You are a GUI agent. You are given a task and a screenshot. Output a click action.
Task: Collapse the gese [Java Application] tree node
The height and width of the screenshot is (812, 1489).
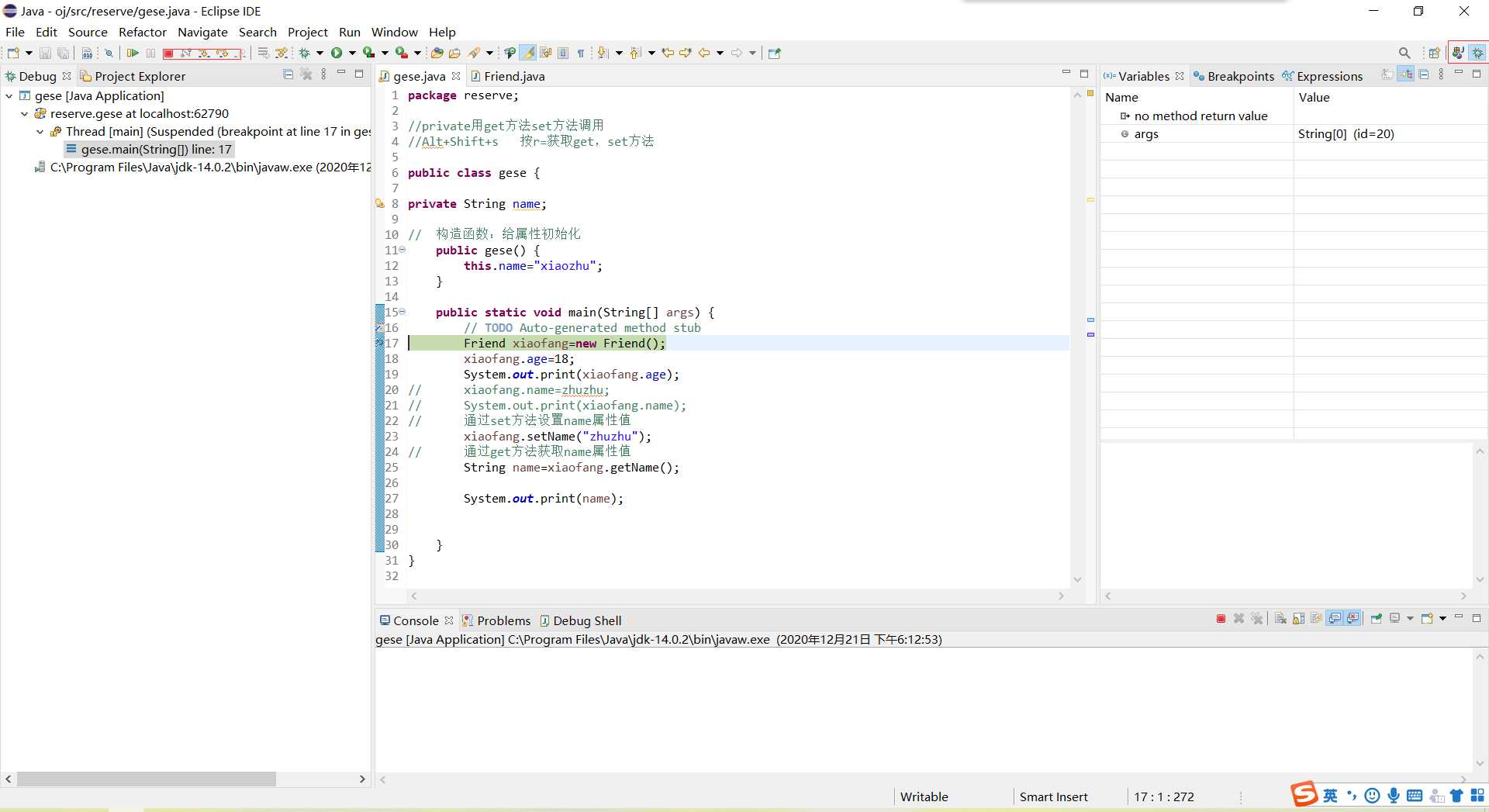(9, 95)
